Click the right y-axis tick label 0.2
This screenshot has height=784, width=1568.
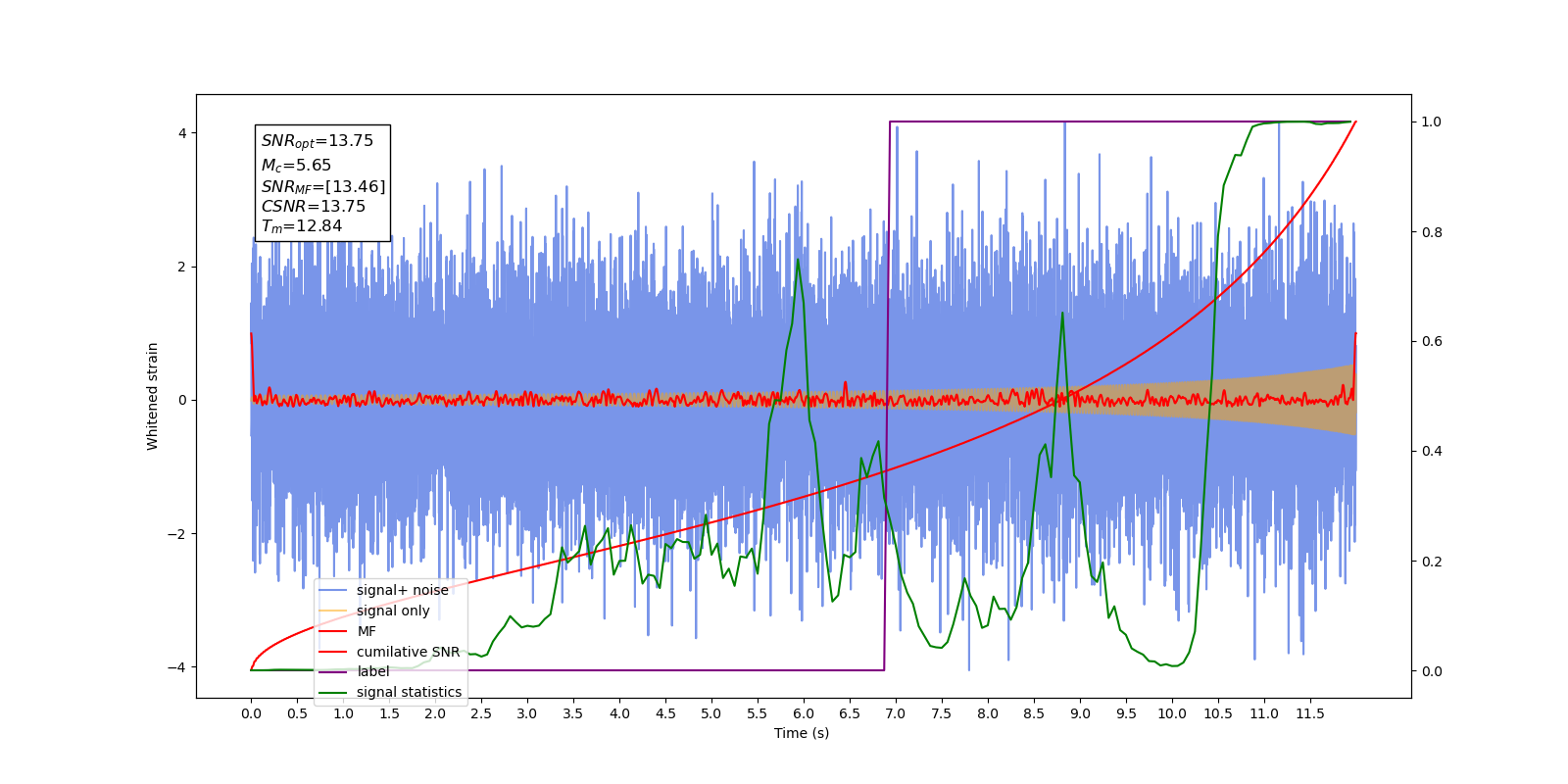1432,562
